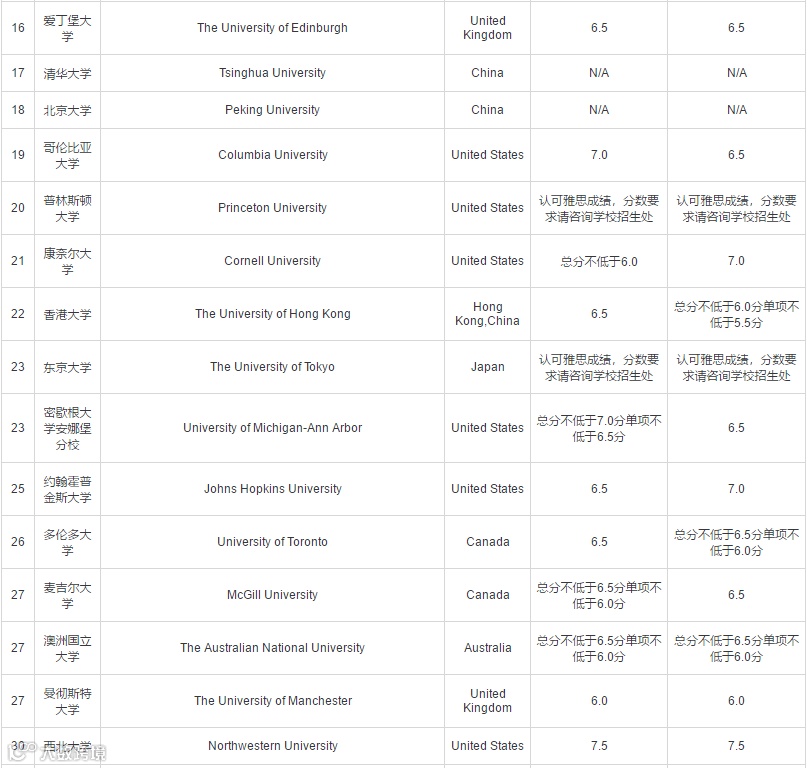Click 'University of Michigan-Ann Arbor' text

(272, 428)
